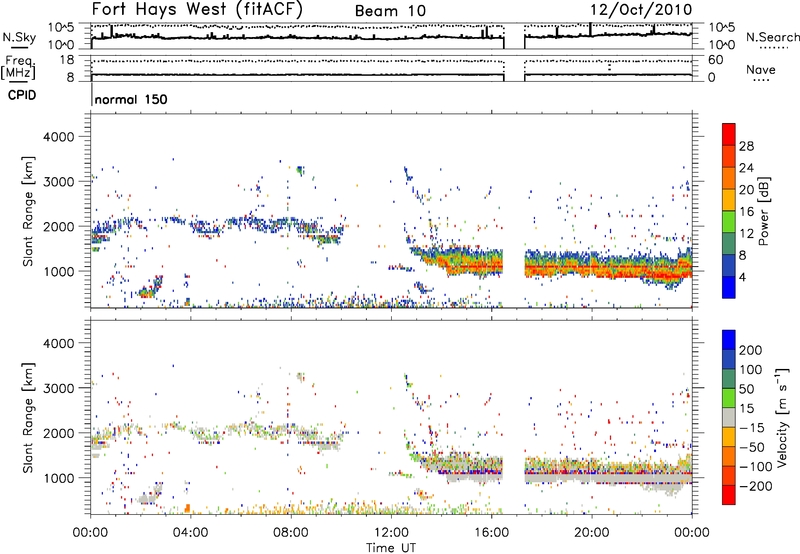Screen dimensions: 800x554
Task: Click the date '12/Oct/2010'
Action: coord(641,10)
